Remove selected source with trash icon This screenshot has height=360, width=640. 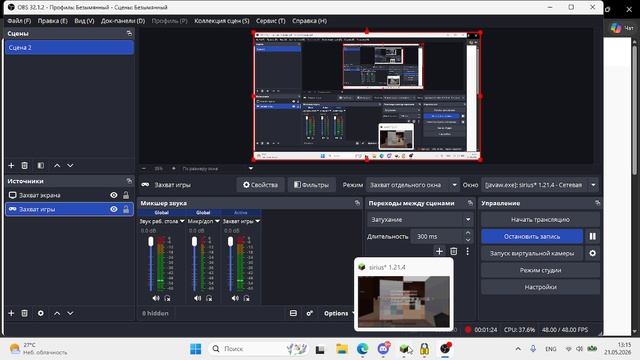coord(24,313)
